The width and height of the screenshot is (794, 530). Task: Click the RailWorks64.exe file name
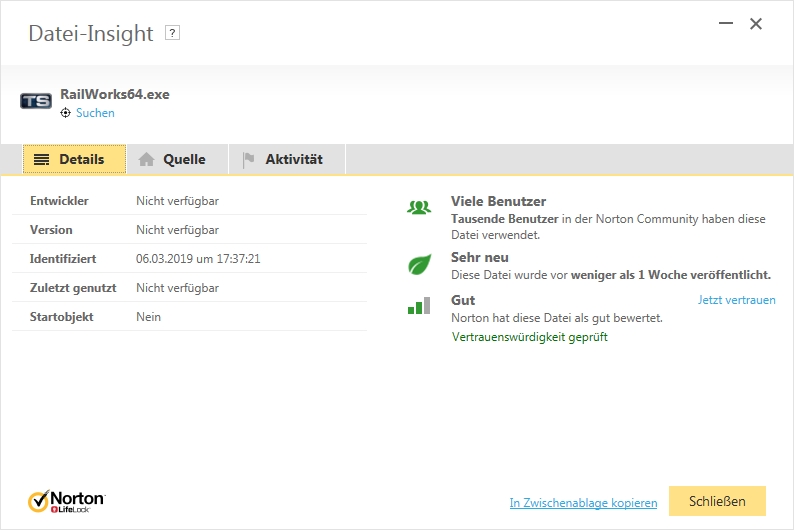point(115,94)
